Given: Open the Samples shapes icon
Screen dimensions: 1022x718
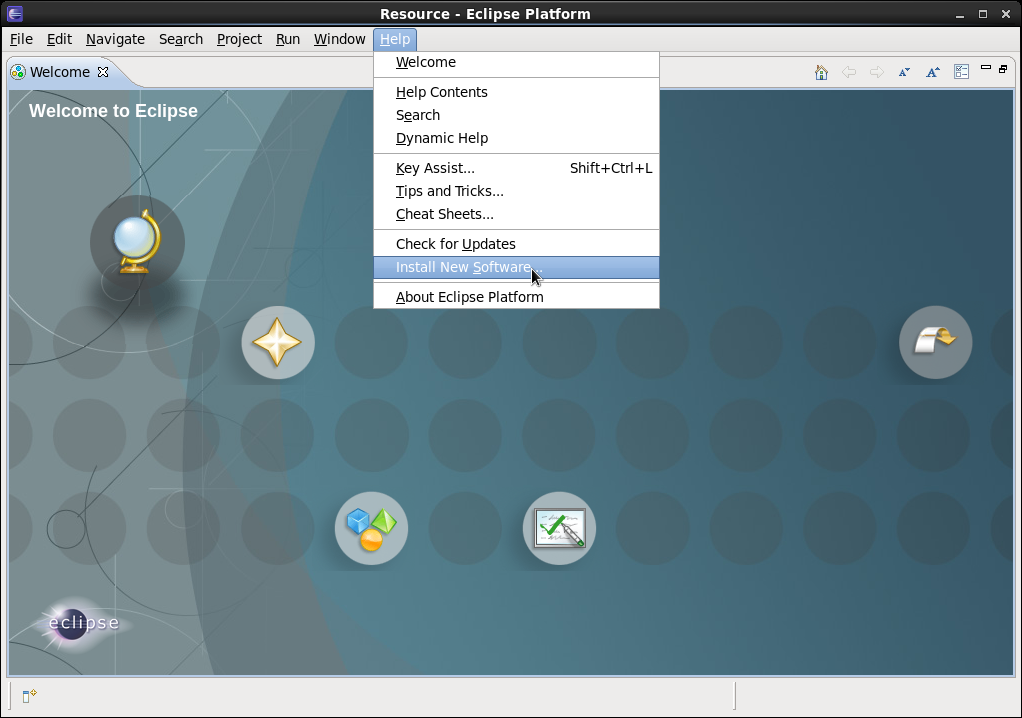Looking at the screenshot, I should coord(372,528).
